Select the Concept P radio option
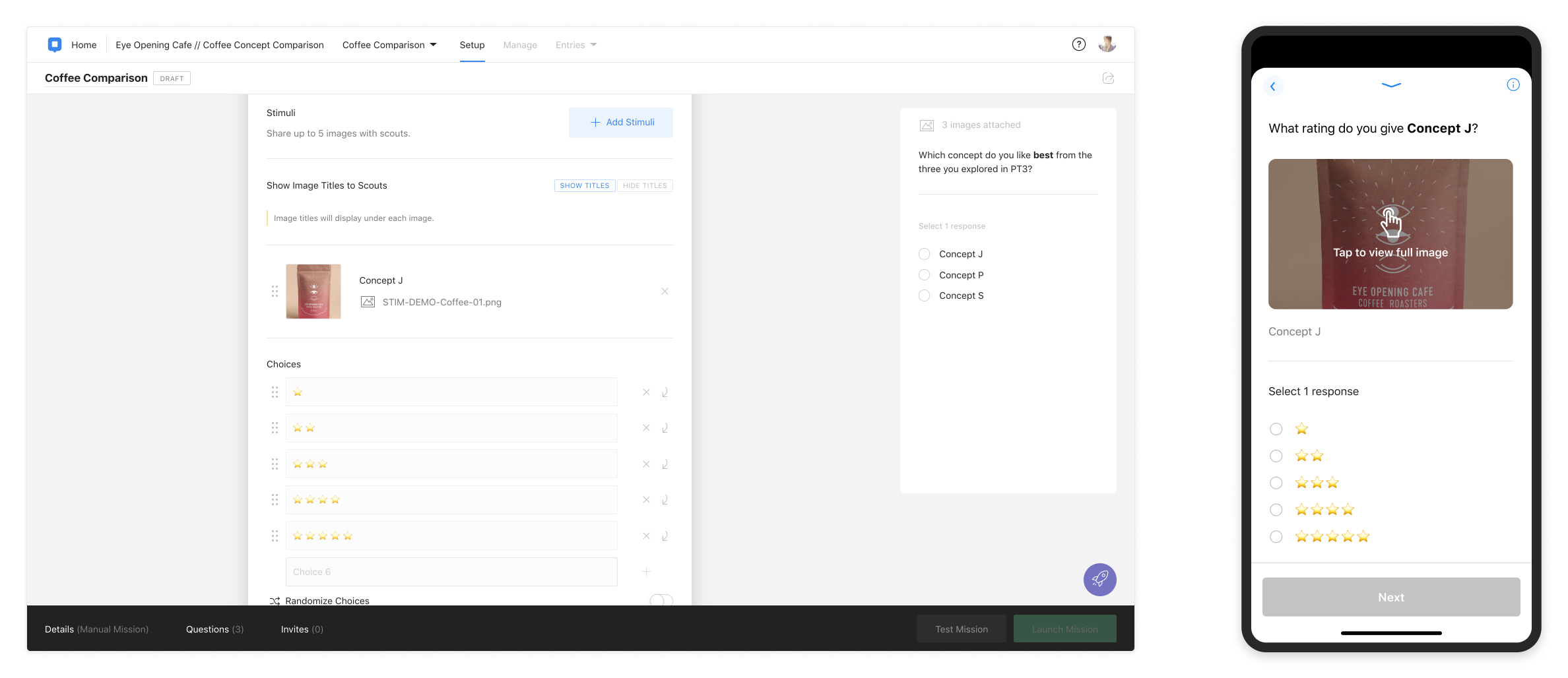1568x678 pixels. click(x=924, y=275)
